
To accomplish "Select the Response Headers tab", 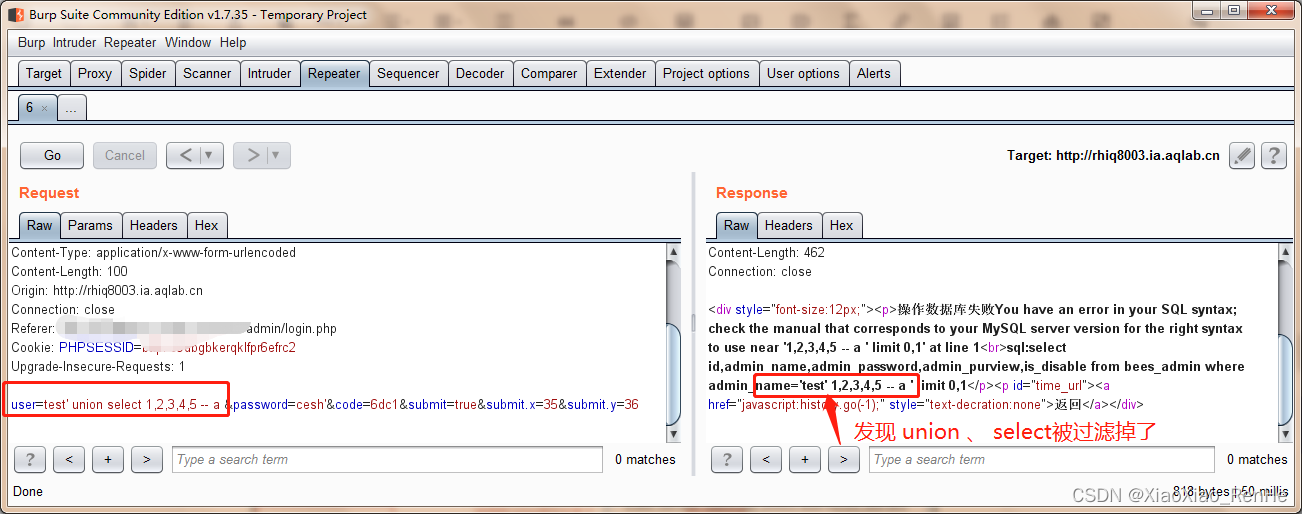I will pos(789,225).
